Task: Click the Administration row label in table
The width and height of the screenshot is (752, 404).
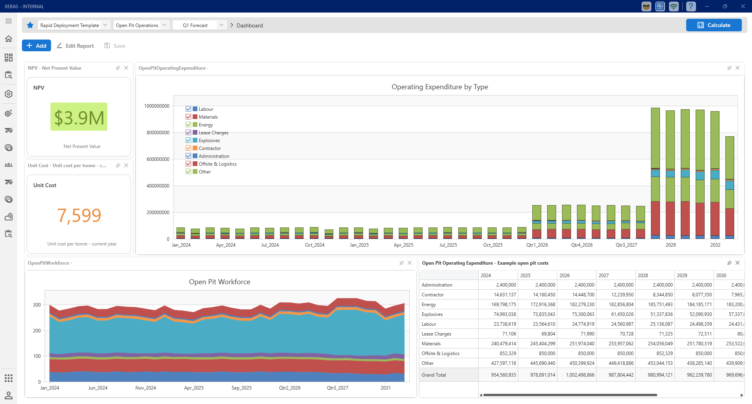Action: 437,285
